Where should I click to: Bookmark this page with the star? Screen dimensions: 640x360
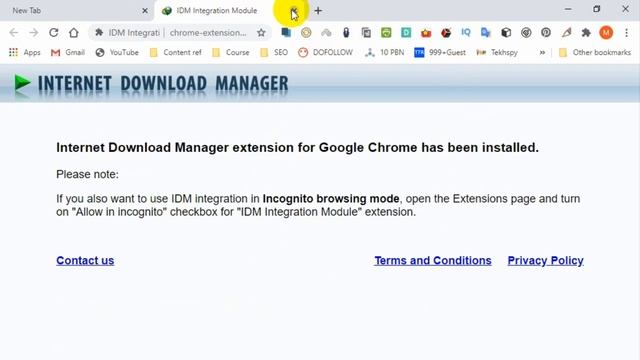coord(261,33)
